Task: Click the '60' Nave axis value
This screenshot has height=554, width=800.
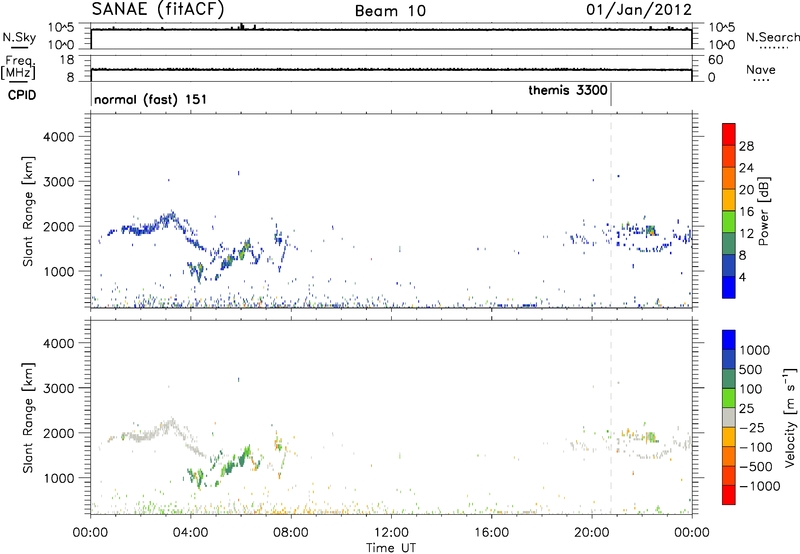Action: tap(715, 60)
